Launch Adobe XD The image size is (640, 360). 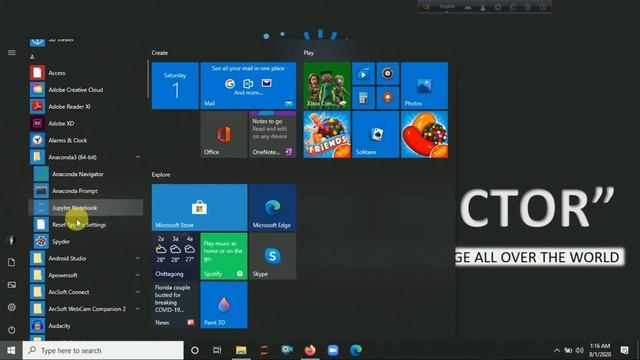coord(86,123)
